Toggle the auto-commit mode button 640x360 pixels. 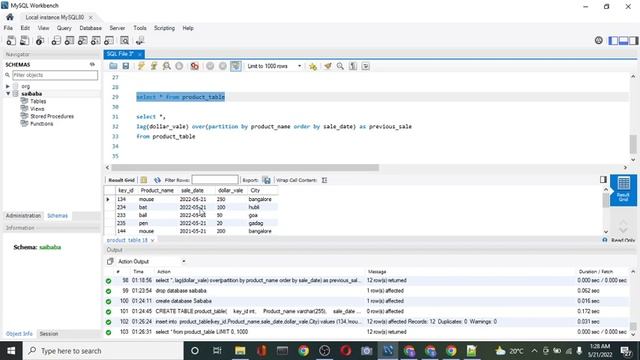(x=236, y=66)
